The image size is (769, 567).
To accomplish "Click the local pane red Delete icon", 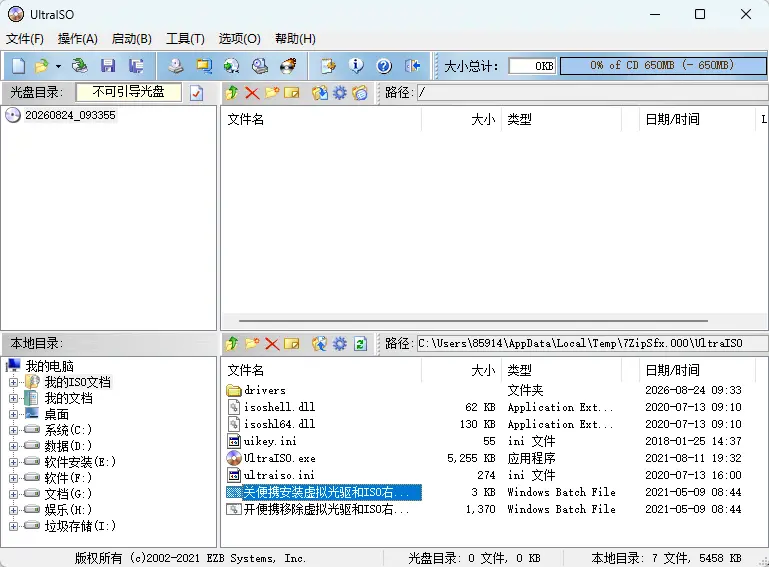I will pyautogui.click(x=272, y=344).
